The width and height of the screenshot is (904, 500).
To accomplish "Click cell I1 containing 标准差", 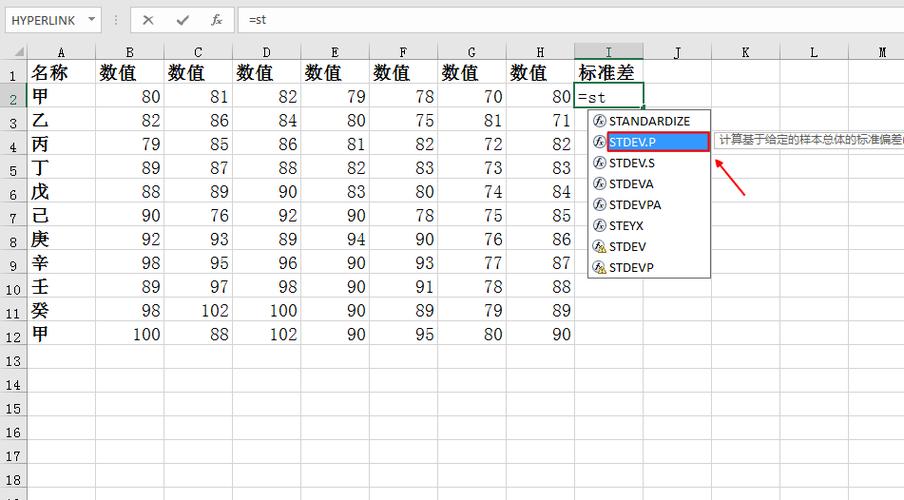I will pos(609,72).
